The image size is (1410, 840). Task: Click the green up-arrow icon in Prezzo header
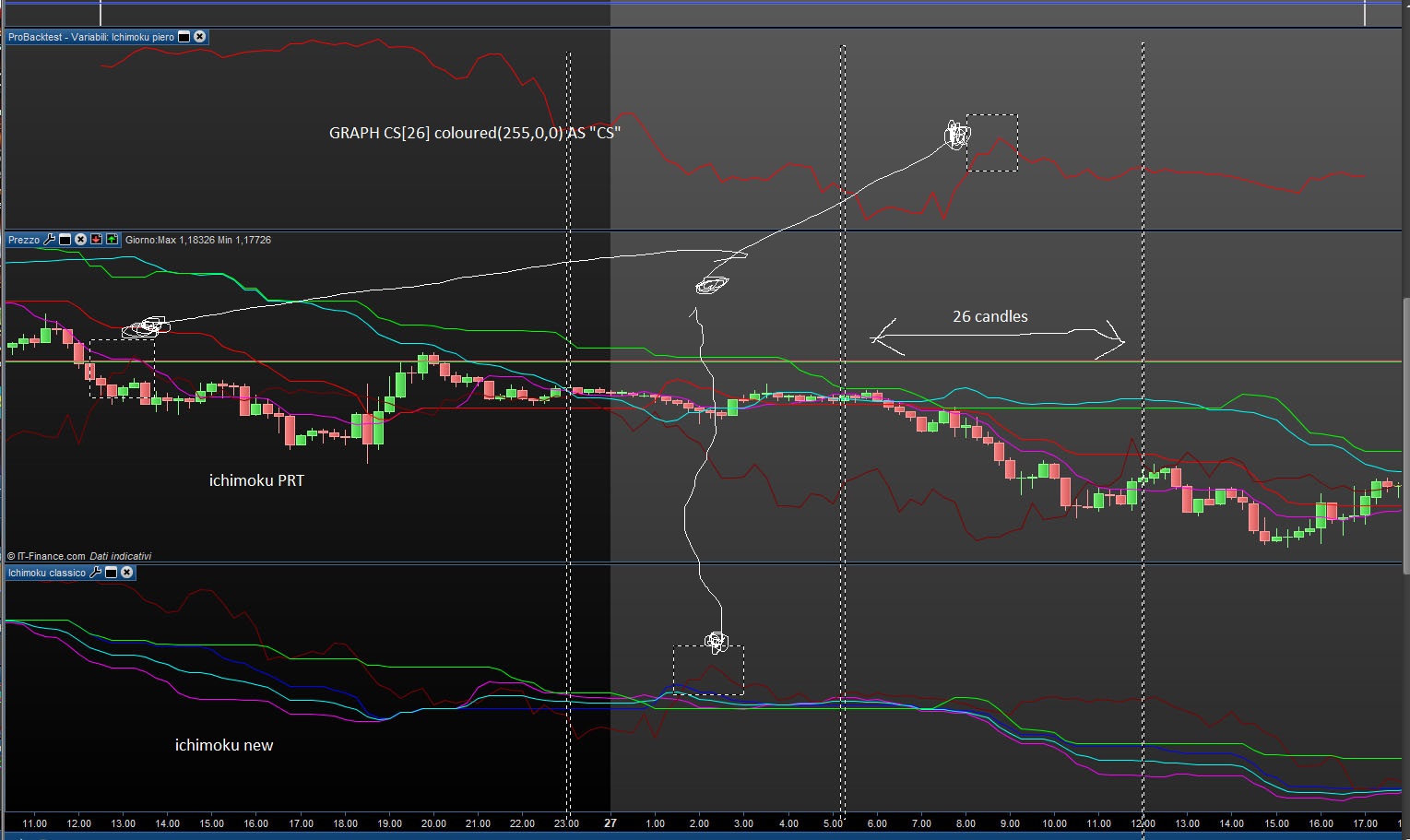click(x=112, y=240)
